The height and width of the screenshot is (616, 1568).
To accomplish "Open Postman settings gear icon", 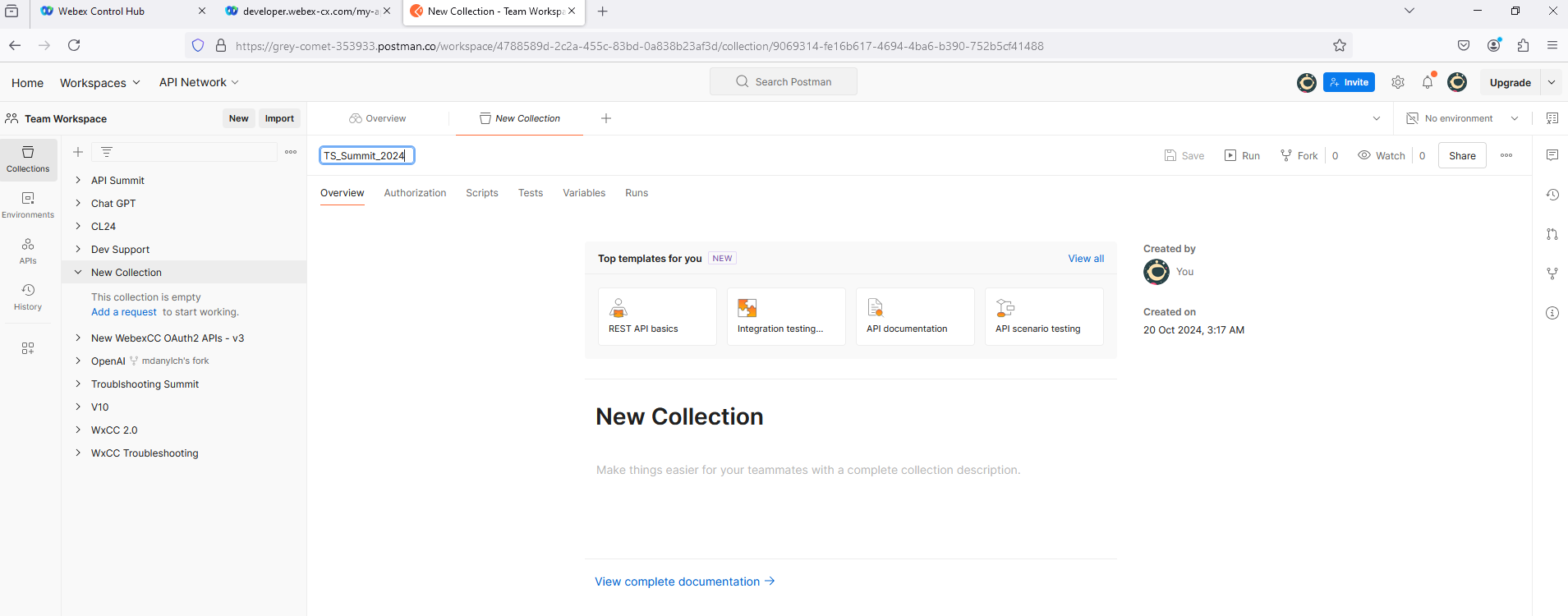I will [x=1398, y=82].
